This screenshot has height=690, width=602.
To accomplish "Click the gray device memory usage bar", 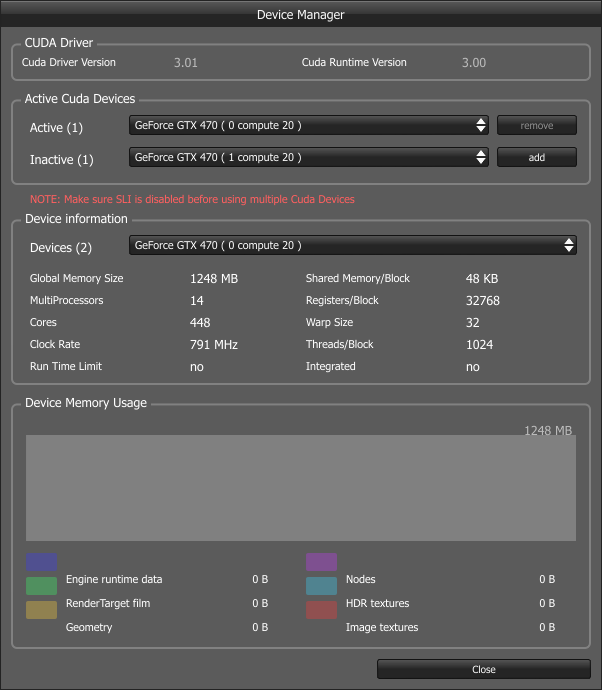I will [x=301, y=488].
